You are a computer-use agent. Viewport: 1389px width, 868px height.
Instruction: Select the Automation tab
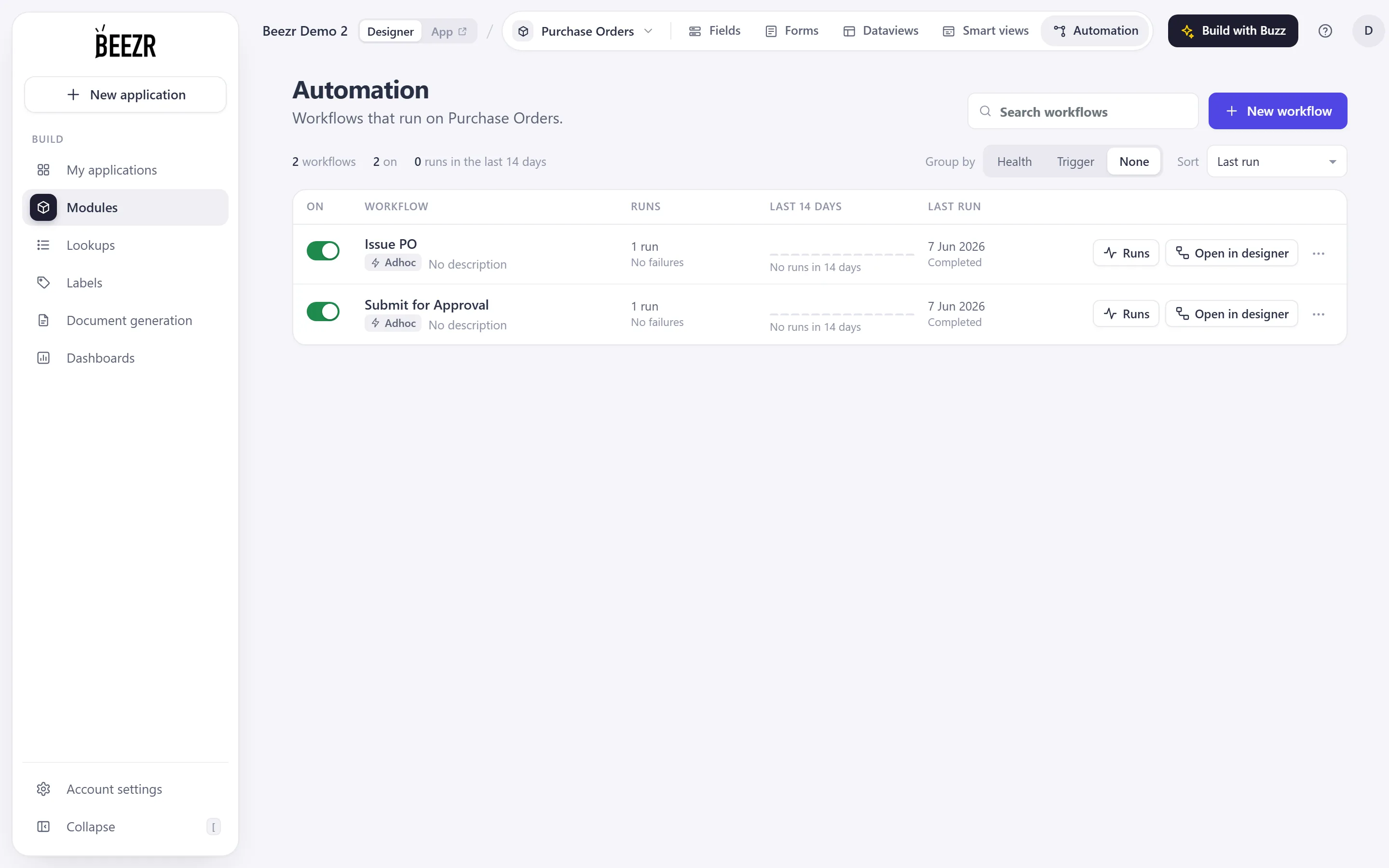pyautogui.click(x=1096, y=31)
